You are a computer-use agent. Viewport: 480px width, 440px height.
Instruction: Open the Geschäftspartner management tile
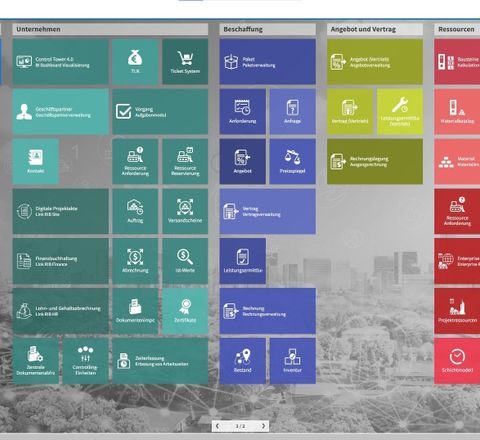click(x=60, y=112)
